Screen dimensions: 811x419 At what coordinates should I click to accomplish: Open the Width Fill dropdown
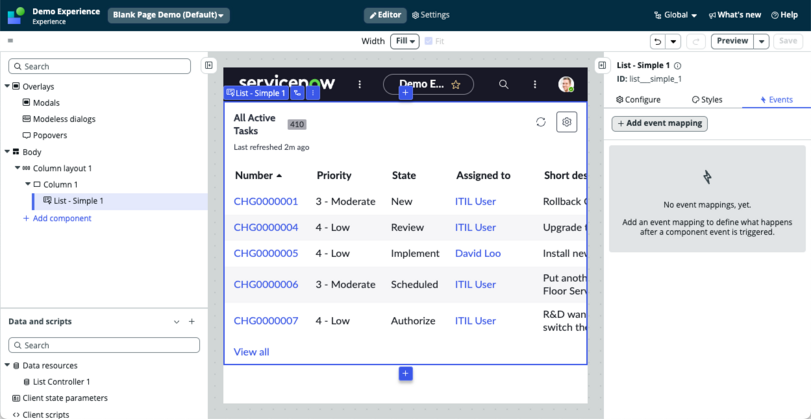click(404, 41)
